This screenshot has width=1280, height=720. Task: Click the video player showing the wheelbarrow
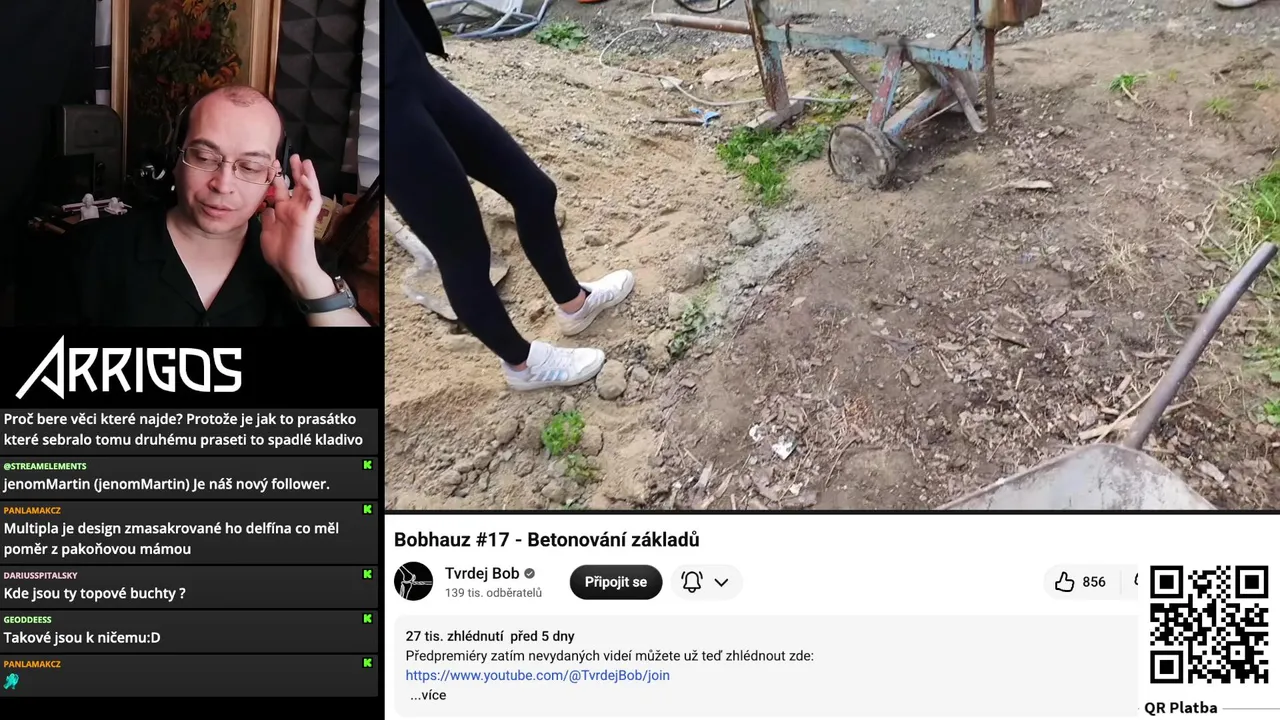pos(832,255)
